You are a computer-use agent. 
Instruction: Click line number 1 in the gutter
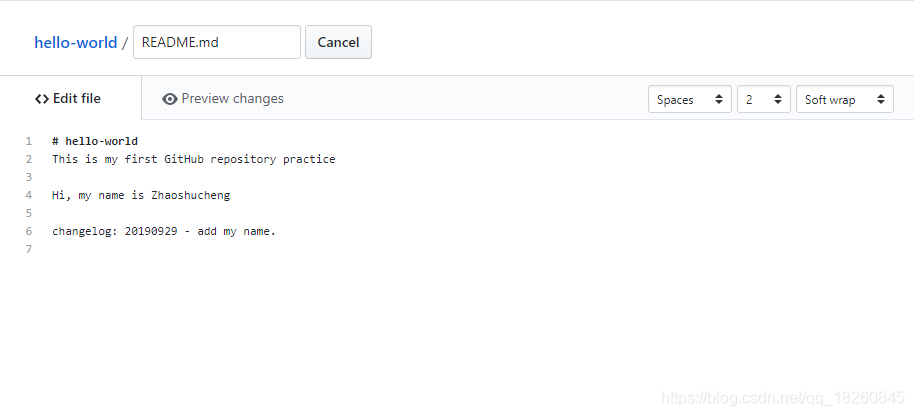coord(29,141)
